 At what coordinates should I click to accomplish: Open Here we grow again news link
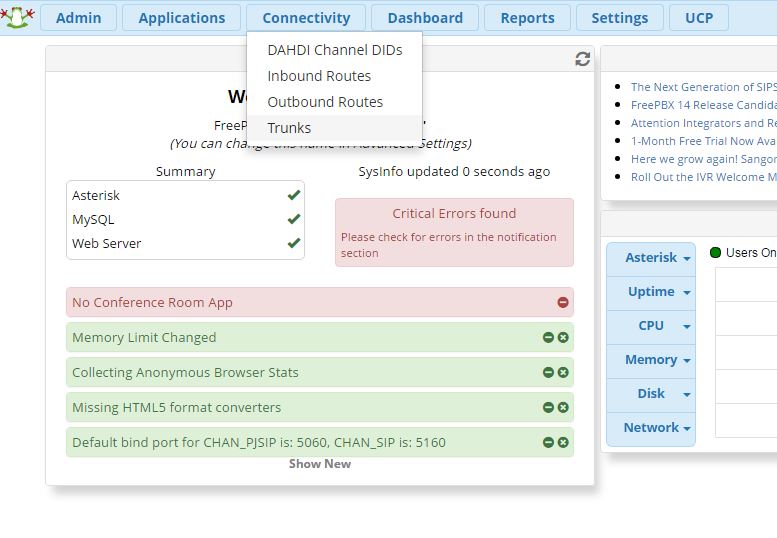pos(704,159)
